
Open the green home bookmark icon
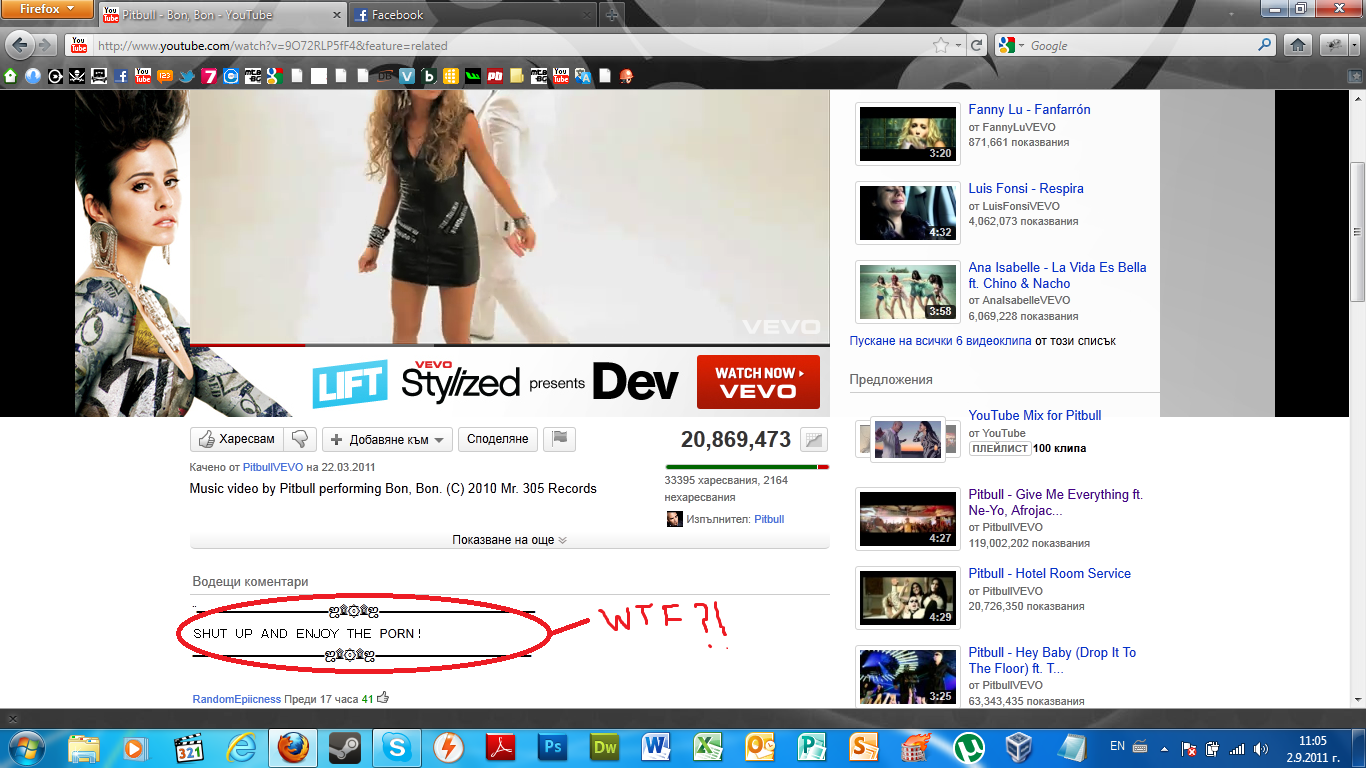pos(11,75)
